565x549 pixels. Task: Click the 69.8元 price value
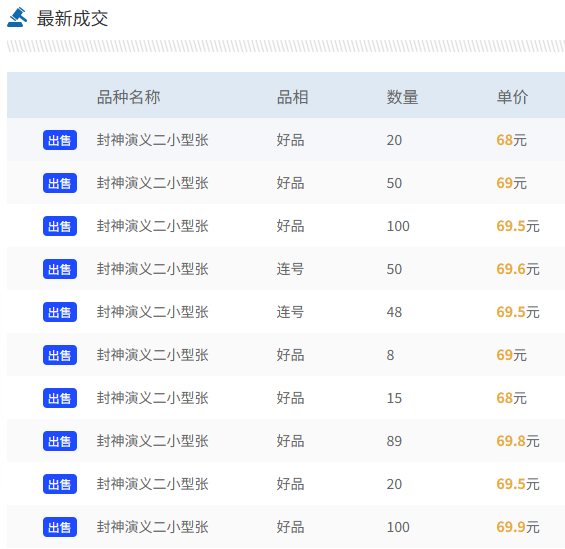pyautogui.click(x=518, y=441)
